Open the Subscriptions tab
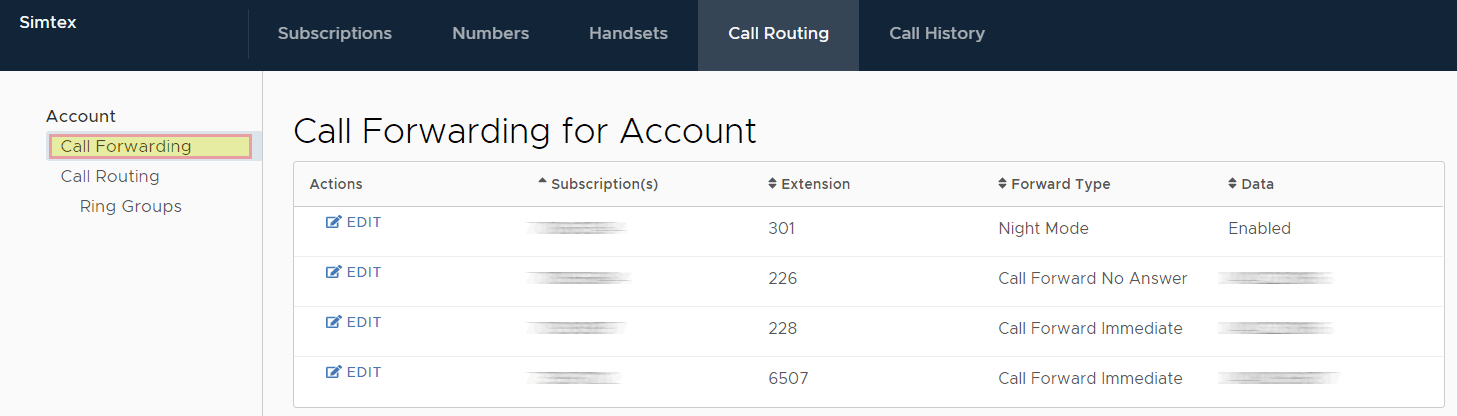The width and height of the screenshot is (1457, 416). point(335,34)
